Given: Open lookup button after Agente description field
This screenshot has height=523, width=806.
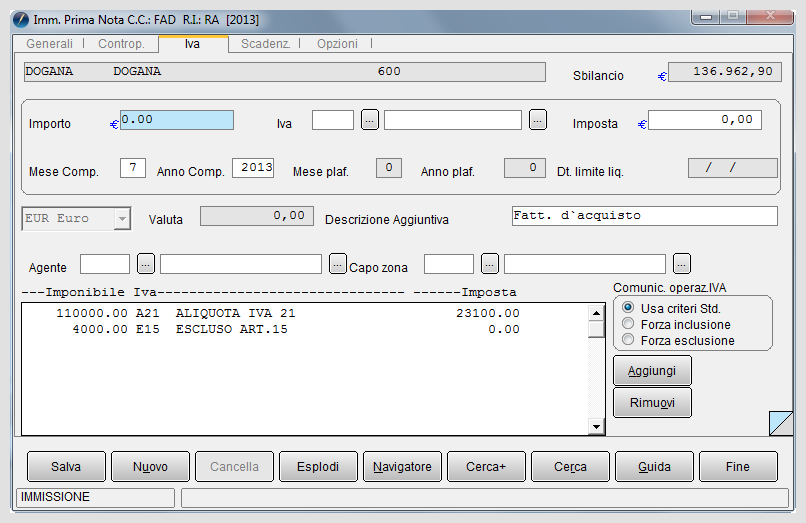Looking at the screenshot, I should click(x=337, y=264).
